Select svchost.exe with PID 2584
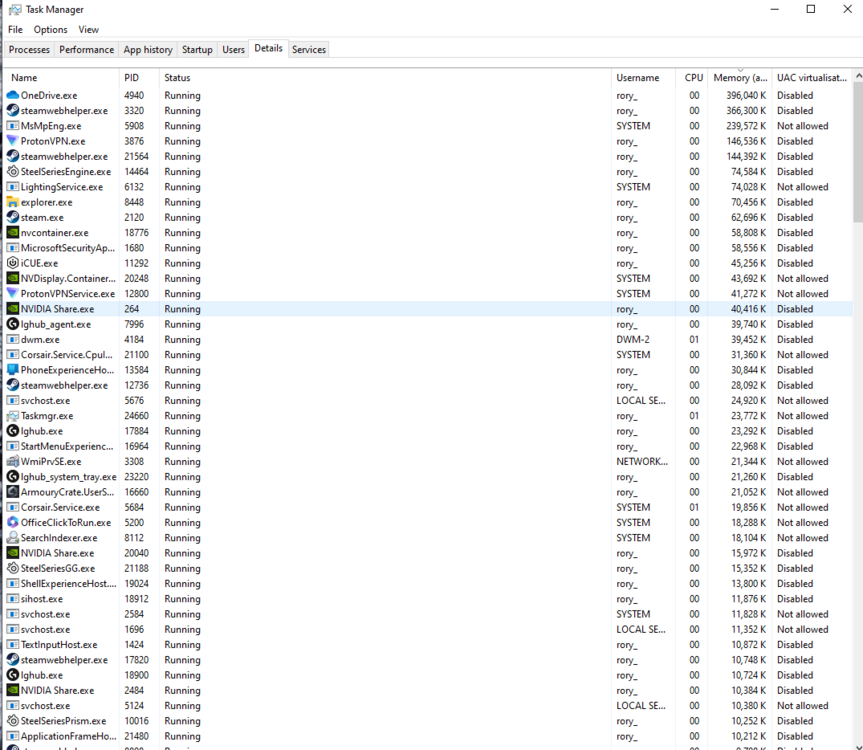The image size is (863, 750). click(45, 614)
